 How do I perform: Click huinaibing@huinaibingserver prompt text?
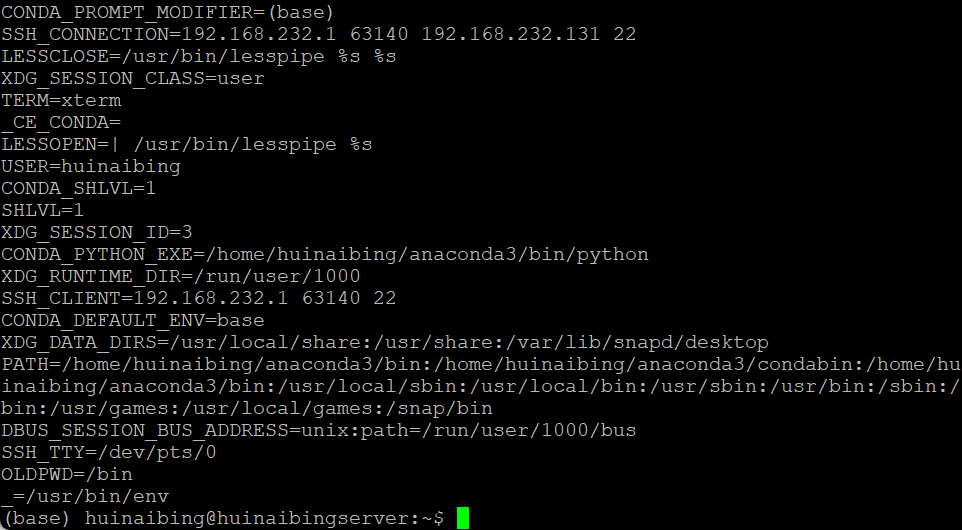246,518
